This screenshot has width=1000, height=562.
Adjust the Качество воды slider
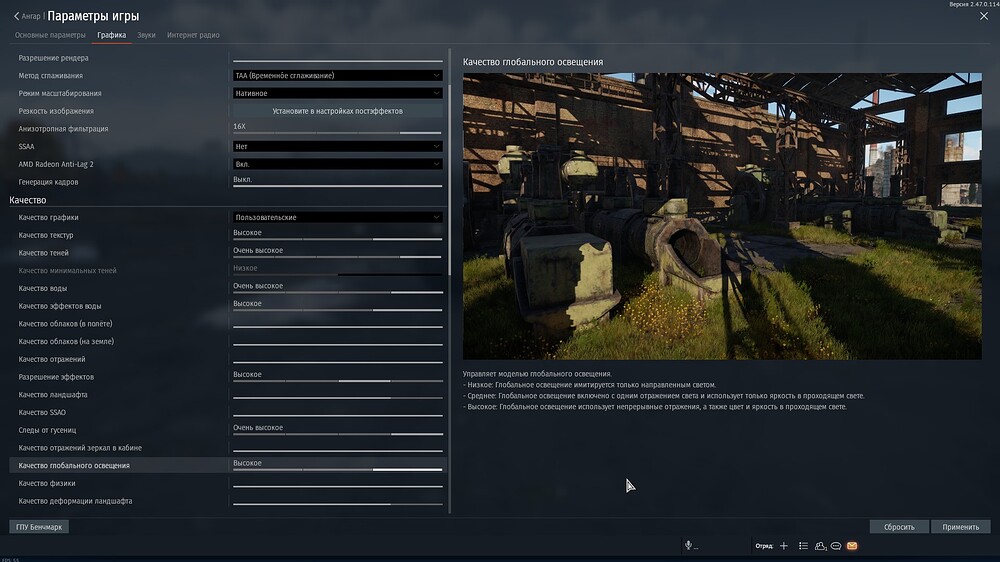click(x=337, y=292)
